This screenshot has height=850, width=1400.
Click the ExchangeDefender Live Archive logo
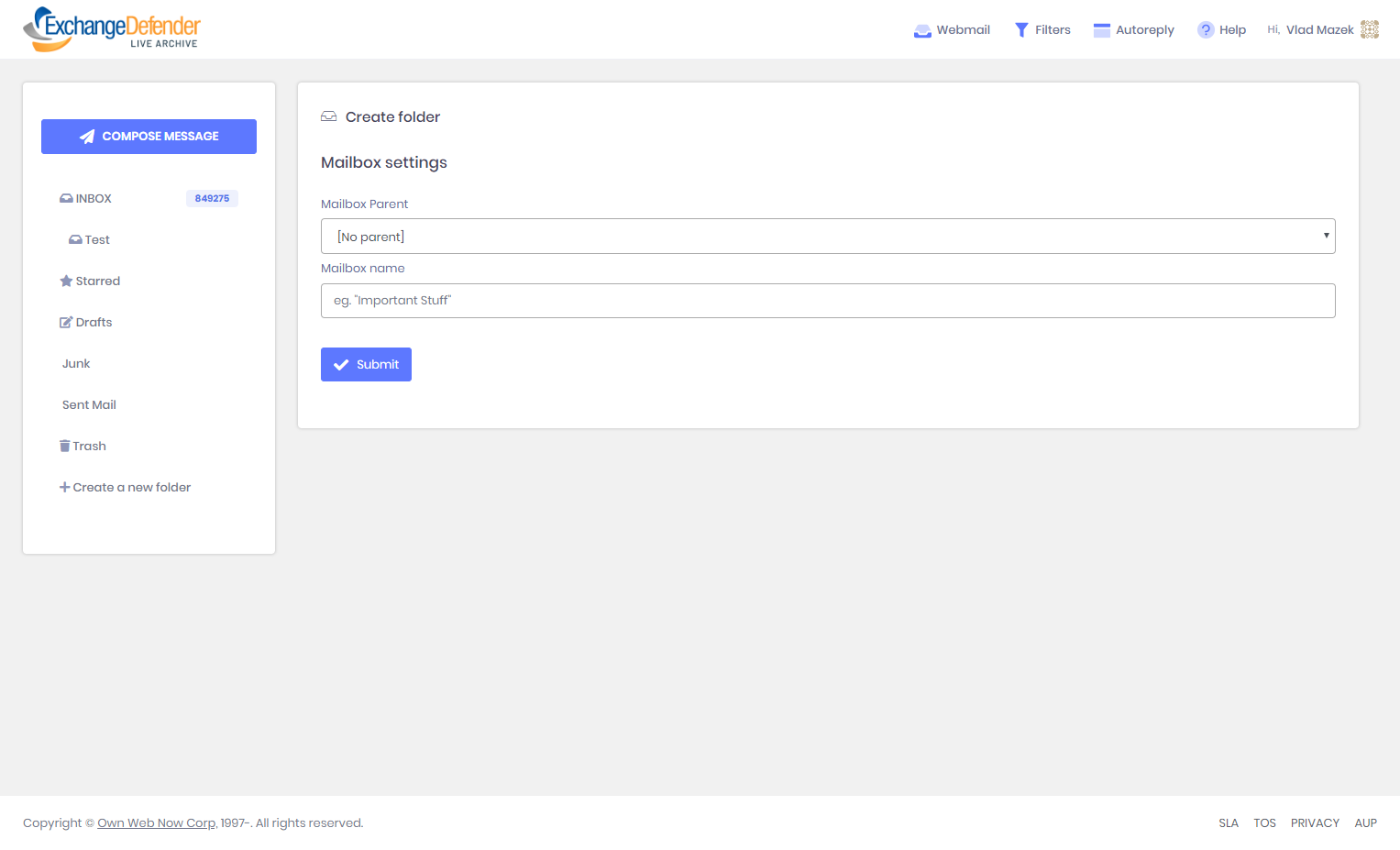(x=112, y=29)
